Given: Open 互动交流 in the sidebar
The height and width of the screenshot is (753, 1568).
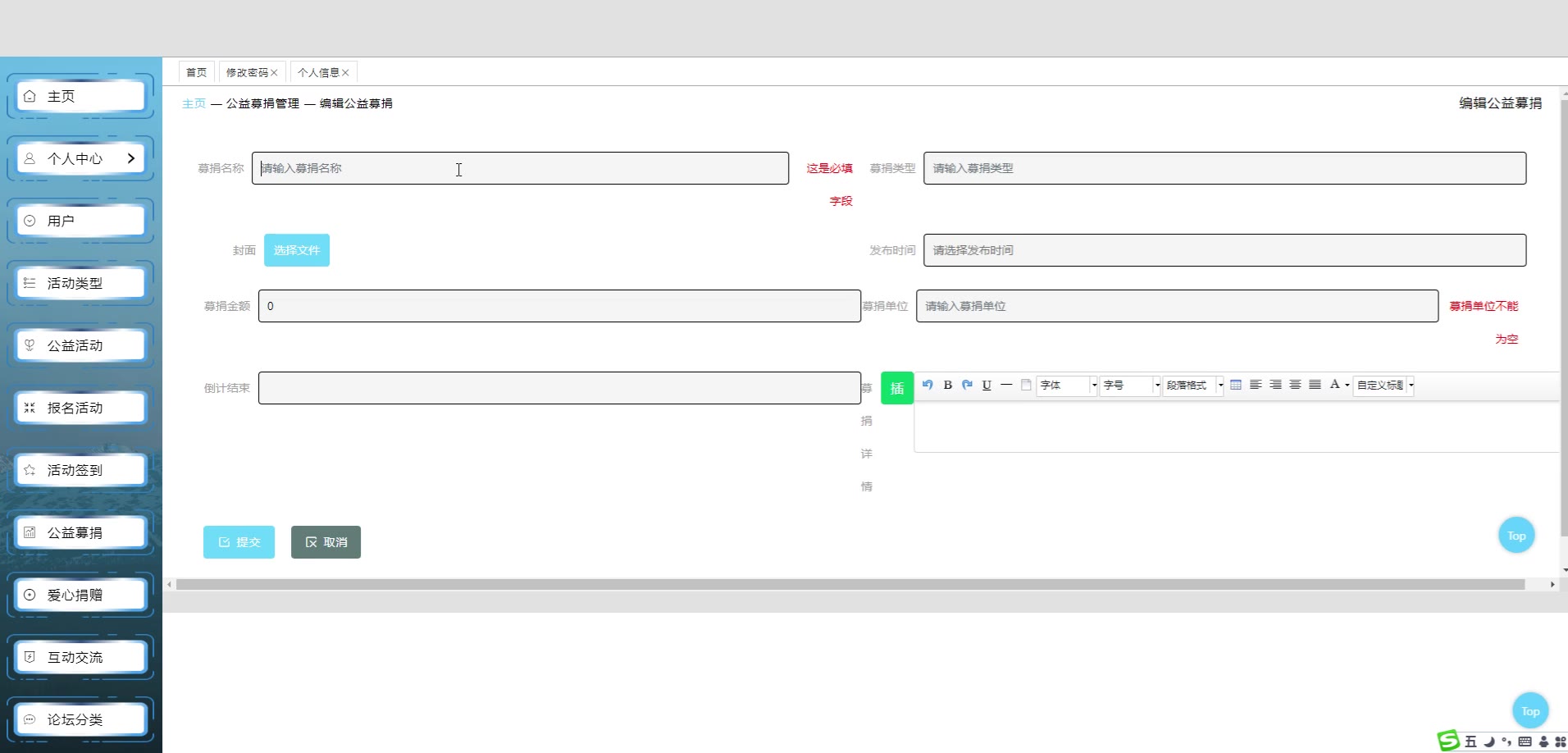Looking at the screenshot, I should [x=80, y=657].
